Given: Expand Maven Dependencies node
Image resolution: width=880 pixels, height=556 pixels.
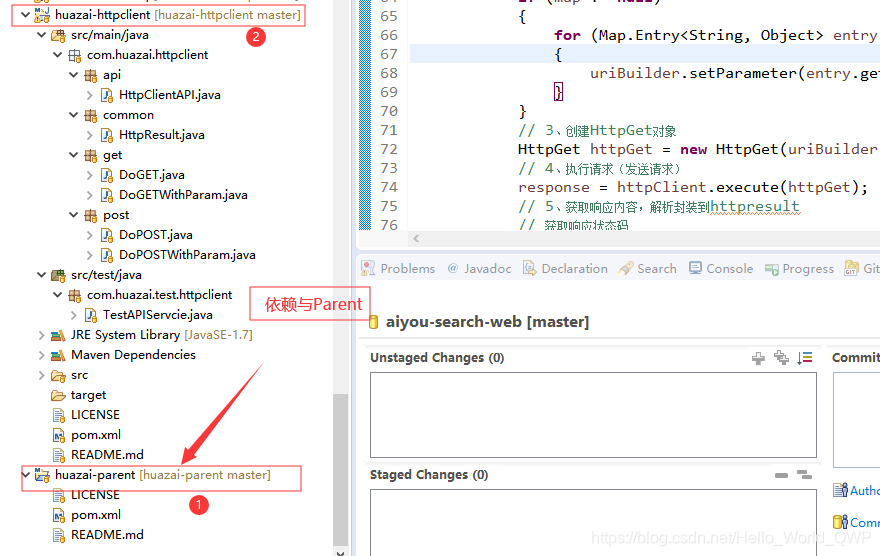Looking at the screenshot, I should (x=42, y=355).
